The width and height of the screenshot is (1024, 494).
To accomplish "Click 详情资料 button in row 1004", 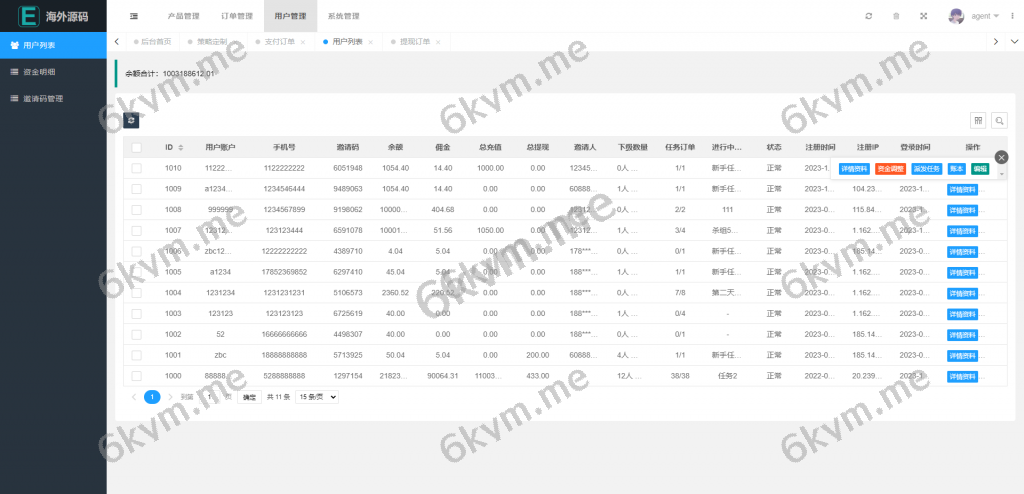I will click(x=963, y=293).
